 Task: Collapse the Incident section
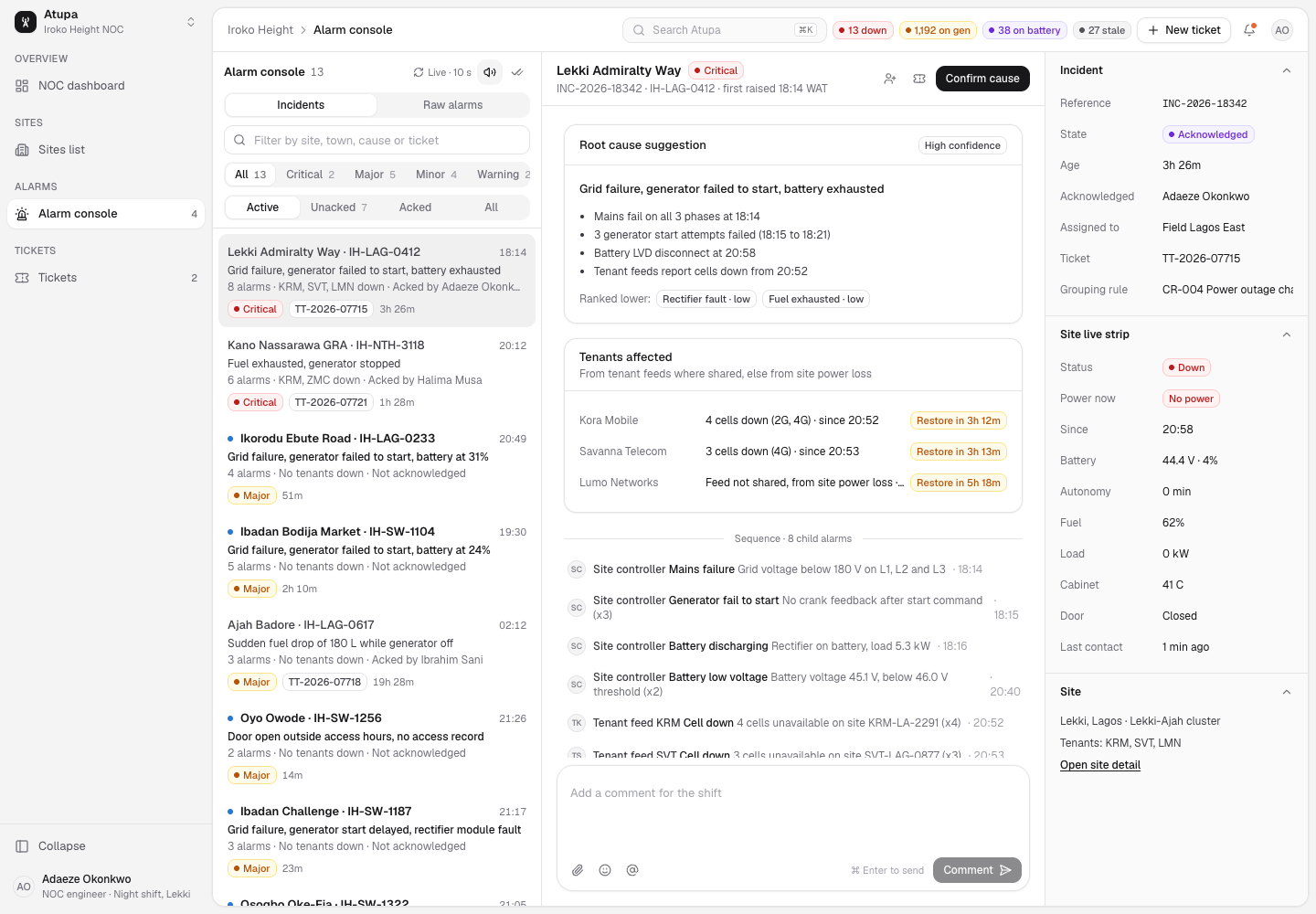1287,70
